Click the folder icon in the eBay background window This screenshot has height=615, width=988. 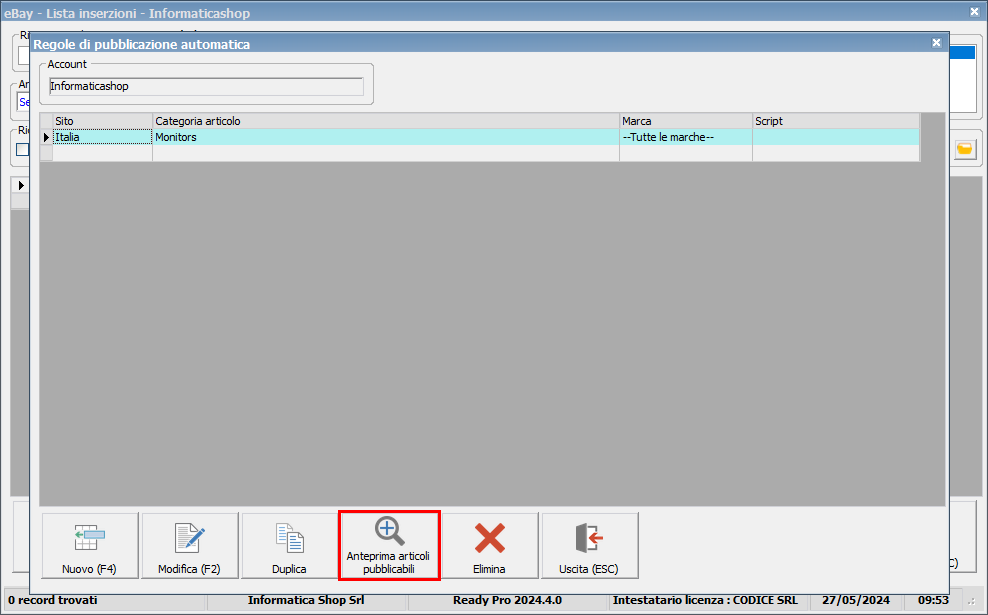tap(965, 149)
